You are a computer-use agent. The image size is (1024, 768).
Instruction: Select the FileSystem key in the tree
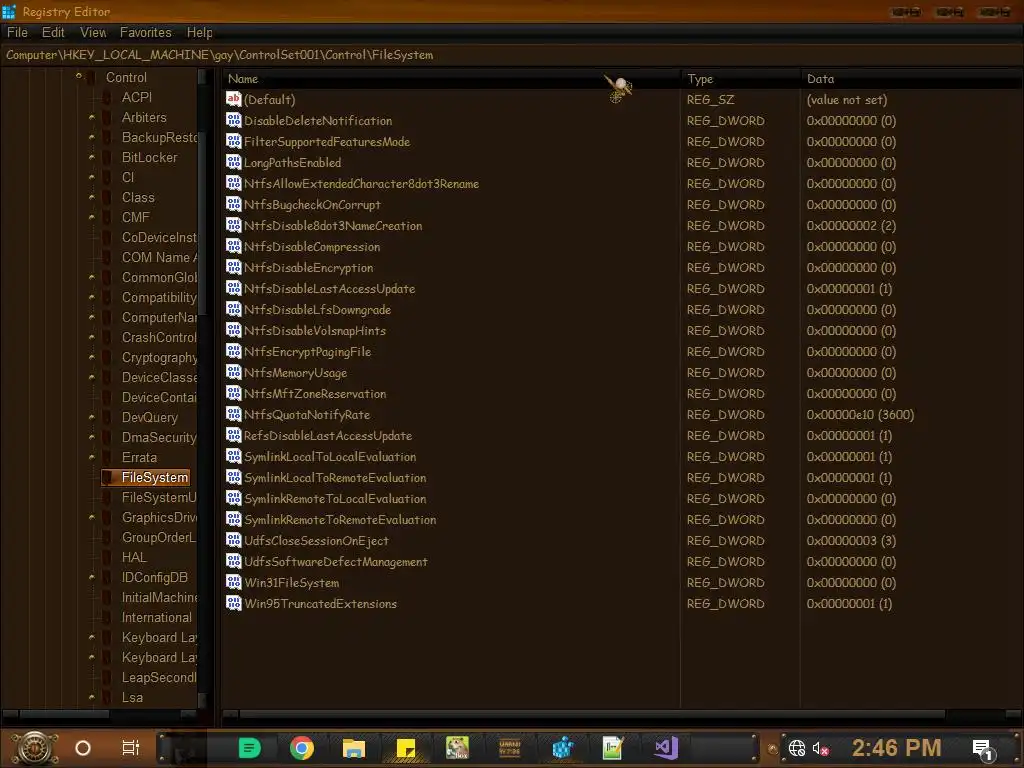[x=155, y=477]
